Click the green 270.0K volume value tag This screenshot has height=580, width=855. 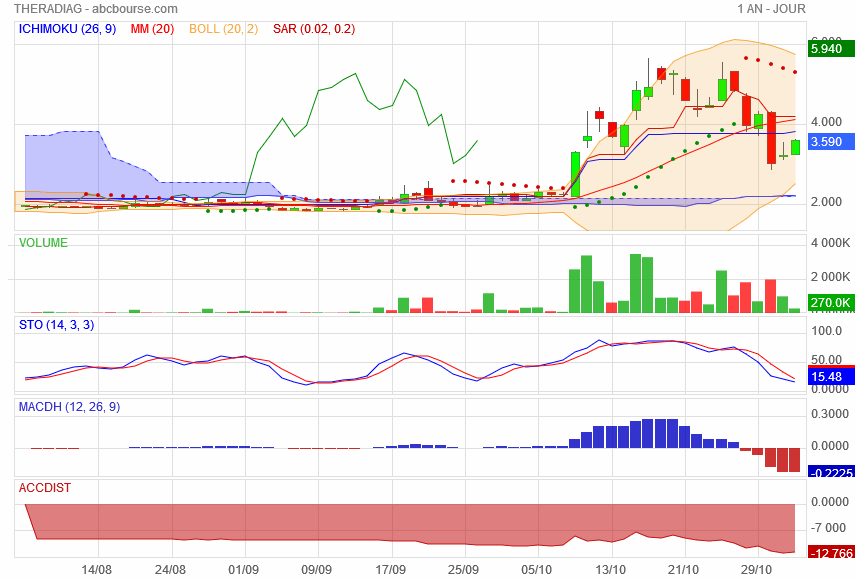tap(829, 302)
